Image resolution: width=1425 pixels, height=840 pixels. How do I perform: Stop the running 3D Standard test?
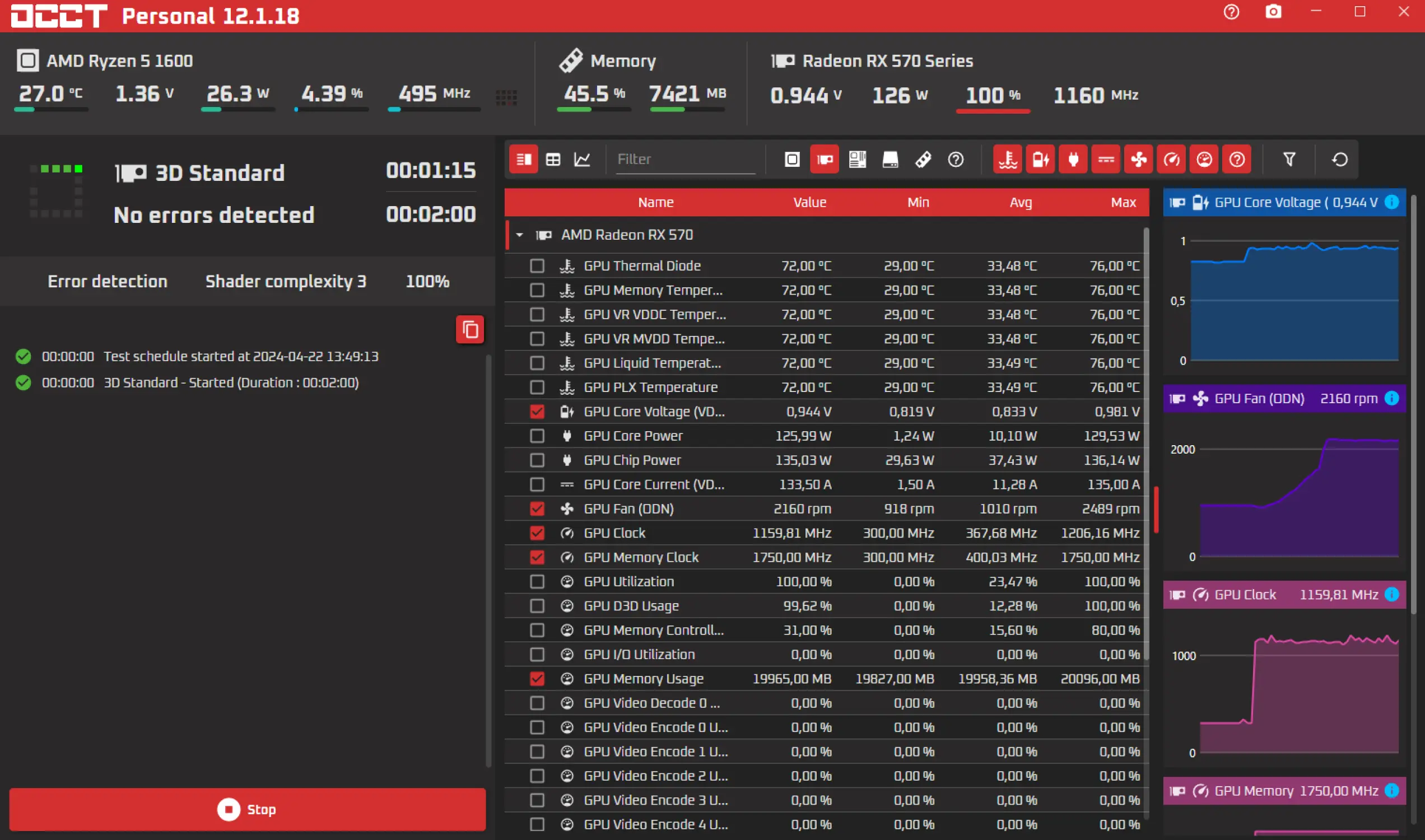(248, 809)
